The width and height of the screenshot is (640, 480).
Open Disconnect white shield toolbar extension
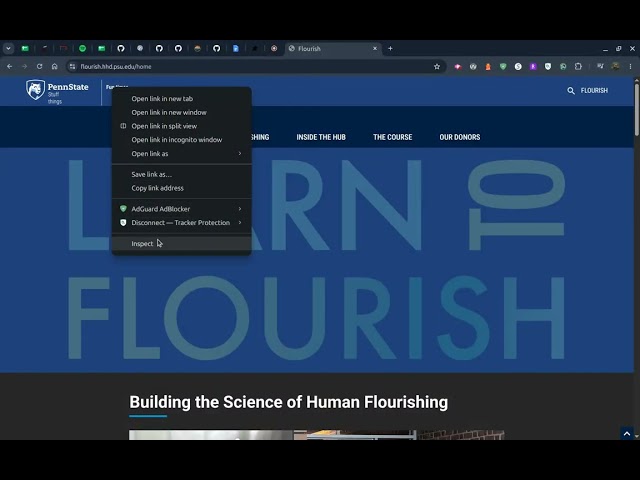[x=548, y=67]
